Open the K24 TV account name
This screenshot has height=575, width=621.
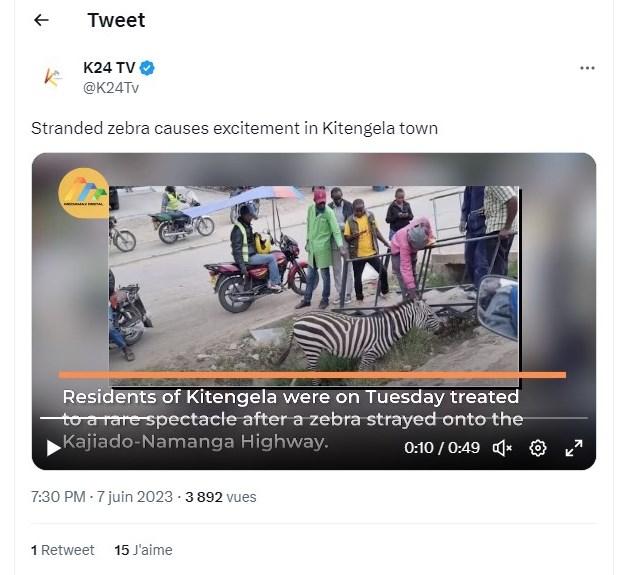pos(109,68)
